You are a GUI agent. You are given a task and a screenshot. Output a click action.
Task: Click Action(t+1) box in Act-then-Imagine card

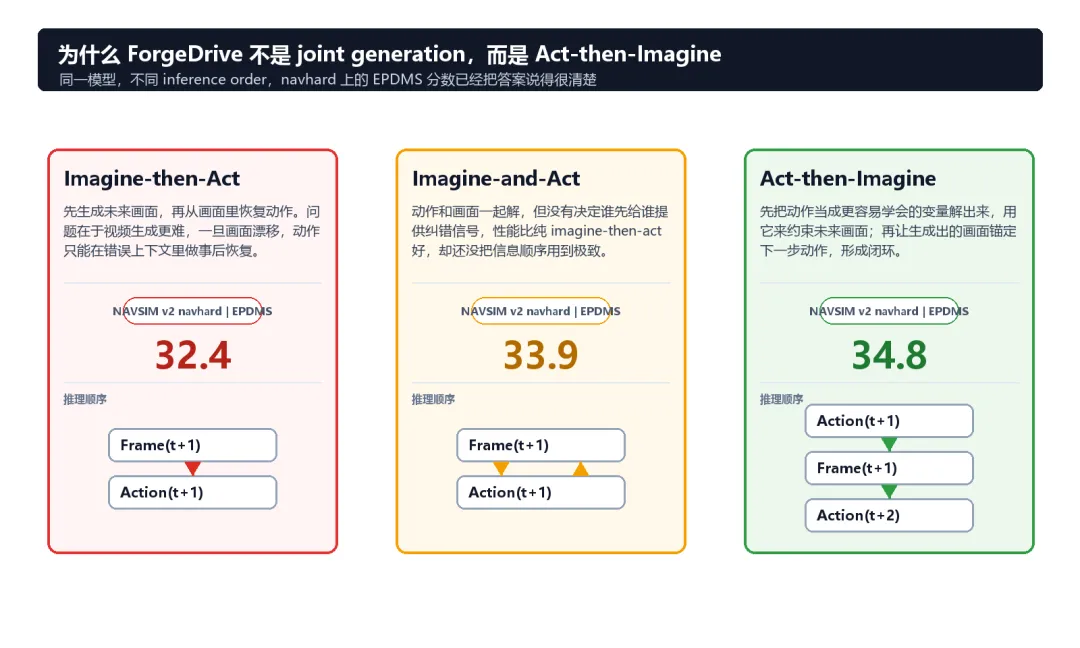[889, 421]
